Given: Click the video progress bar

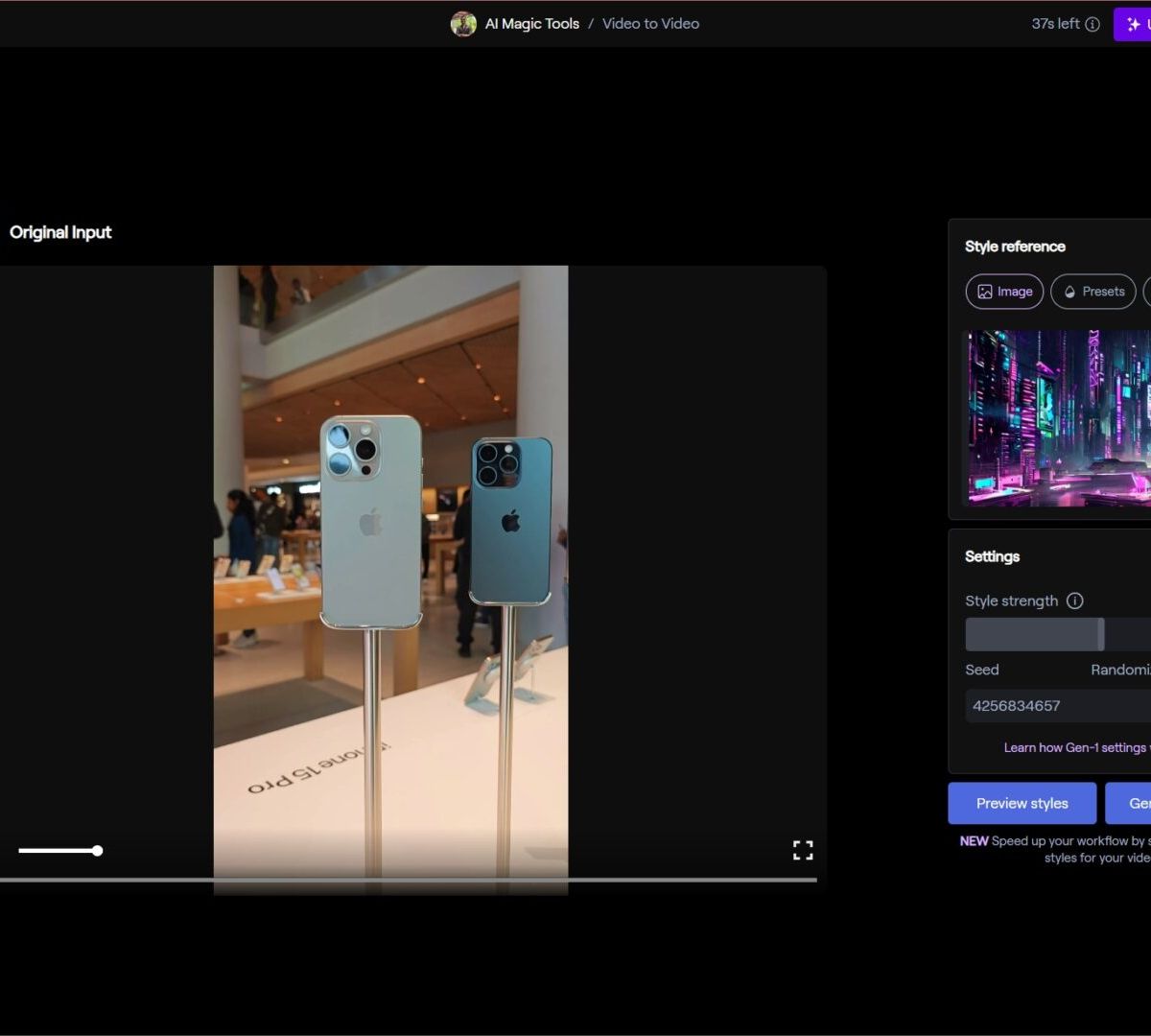Looking at the screenshot, I should point(409,880).
